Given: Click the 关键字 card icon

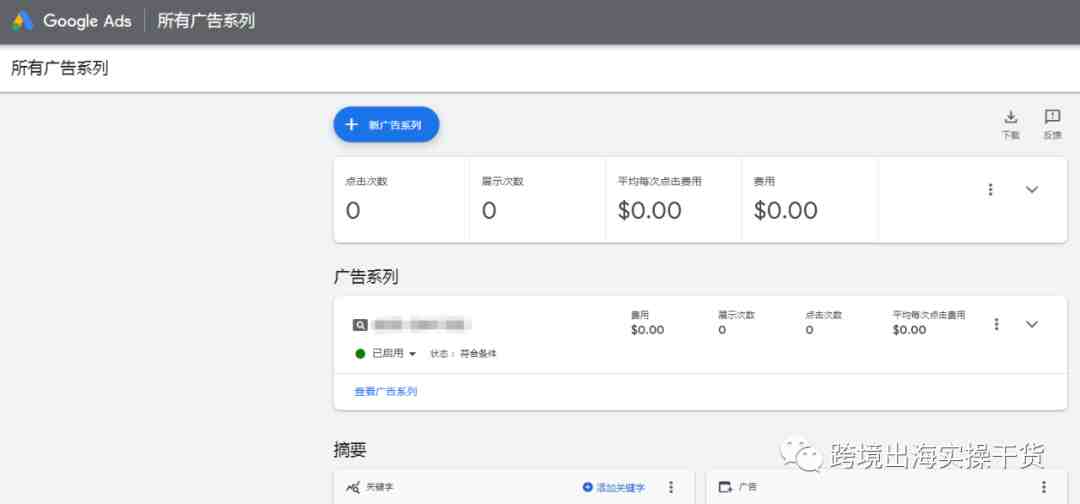Looking at the screenshot, I should click(x=353, y=487).
